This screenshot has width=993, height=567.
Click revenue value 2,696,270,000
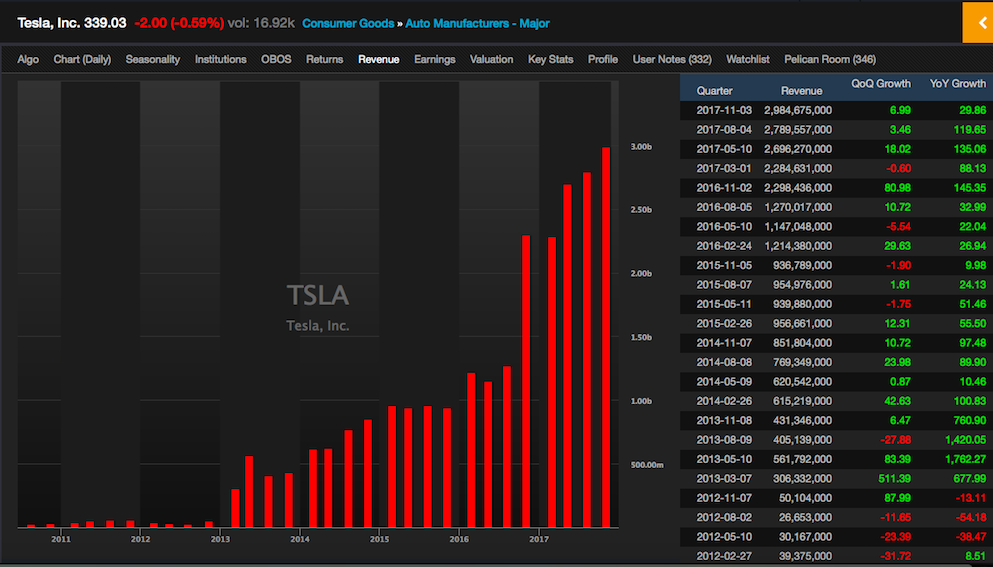pyautogui.click(x=798, y=149)
